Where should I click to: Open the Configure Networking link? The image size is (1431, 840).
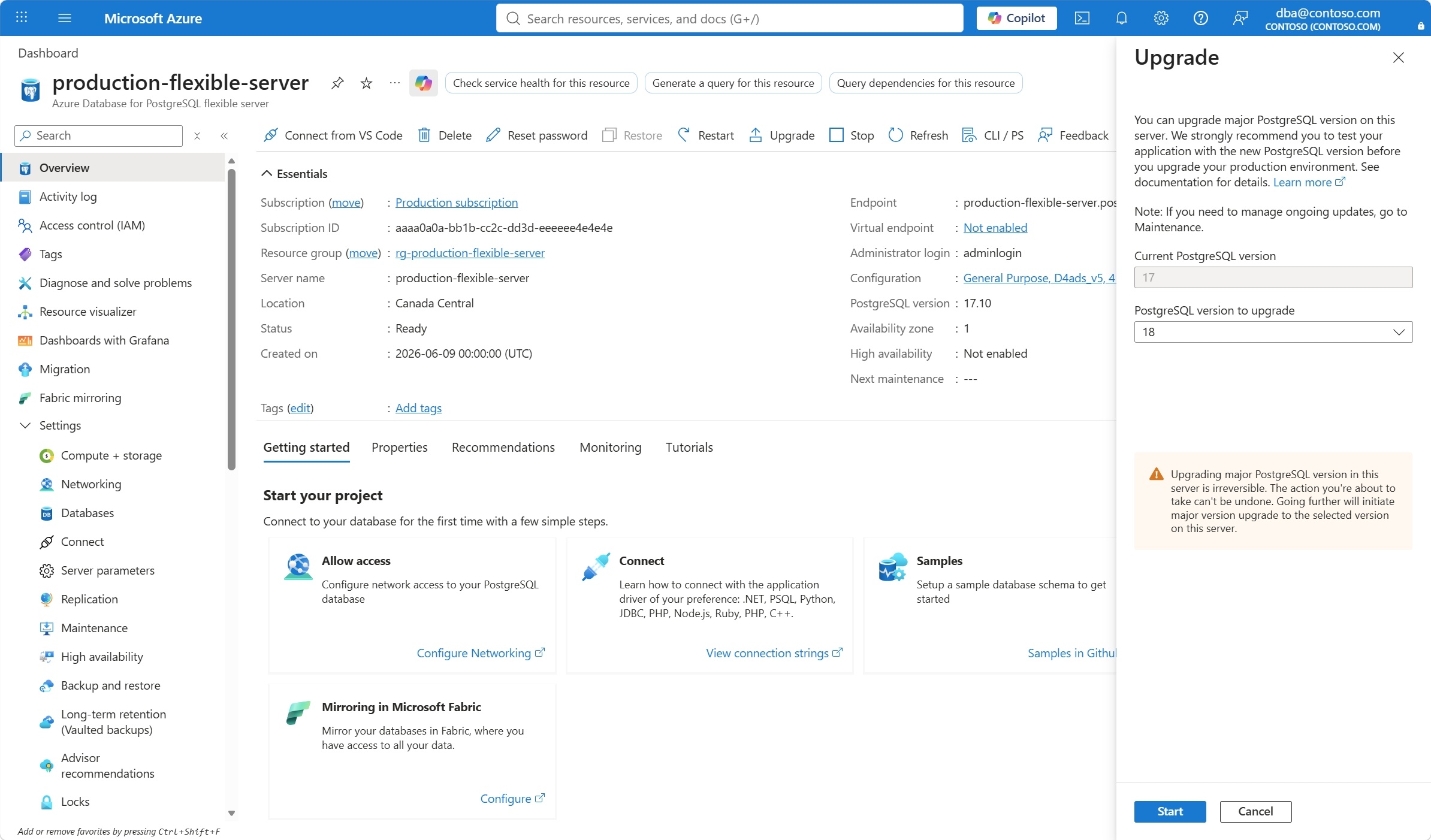(x=481, y=653)
